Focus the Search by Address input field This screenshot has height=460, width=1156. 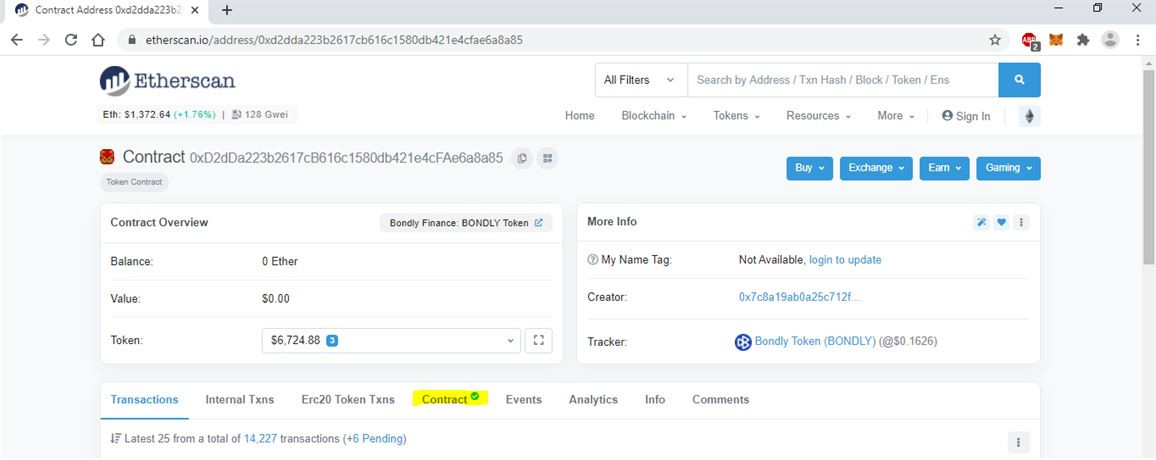843,80
